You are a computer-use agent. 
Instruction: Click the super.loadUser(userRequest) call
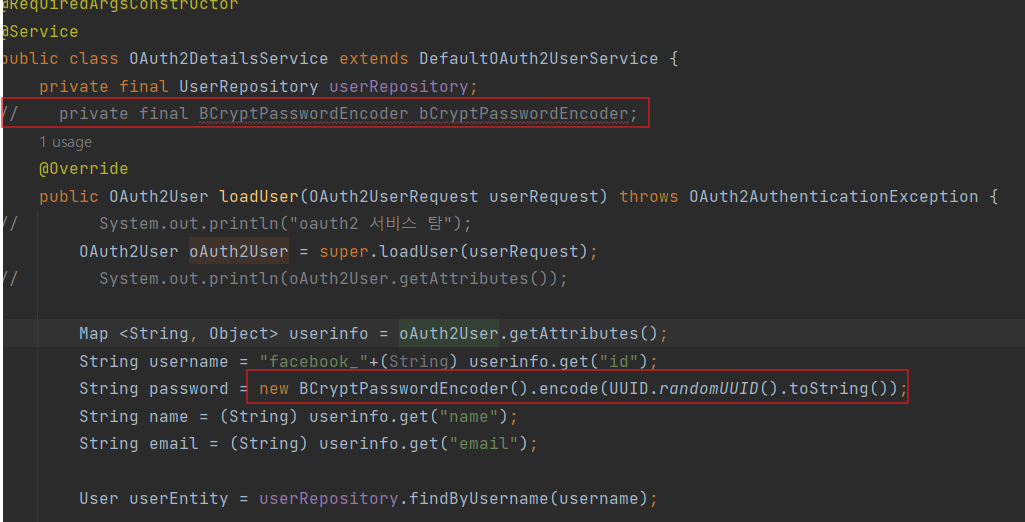[454, 252]
